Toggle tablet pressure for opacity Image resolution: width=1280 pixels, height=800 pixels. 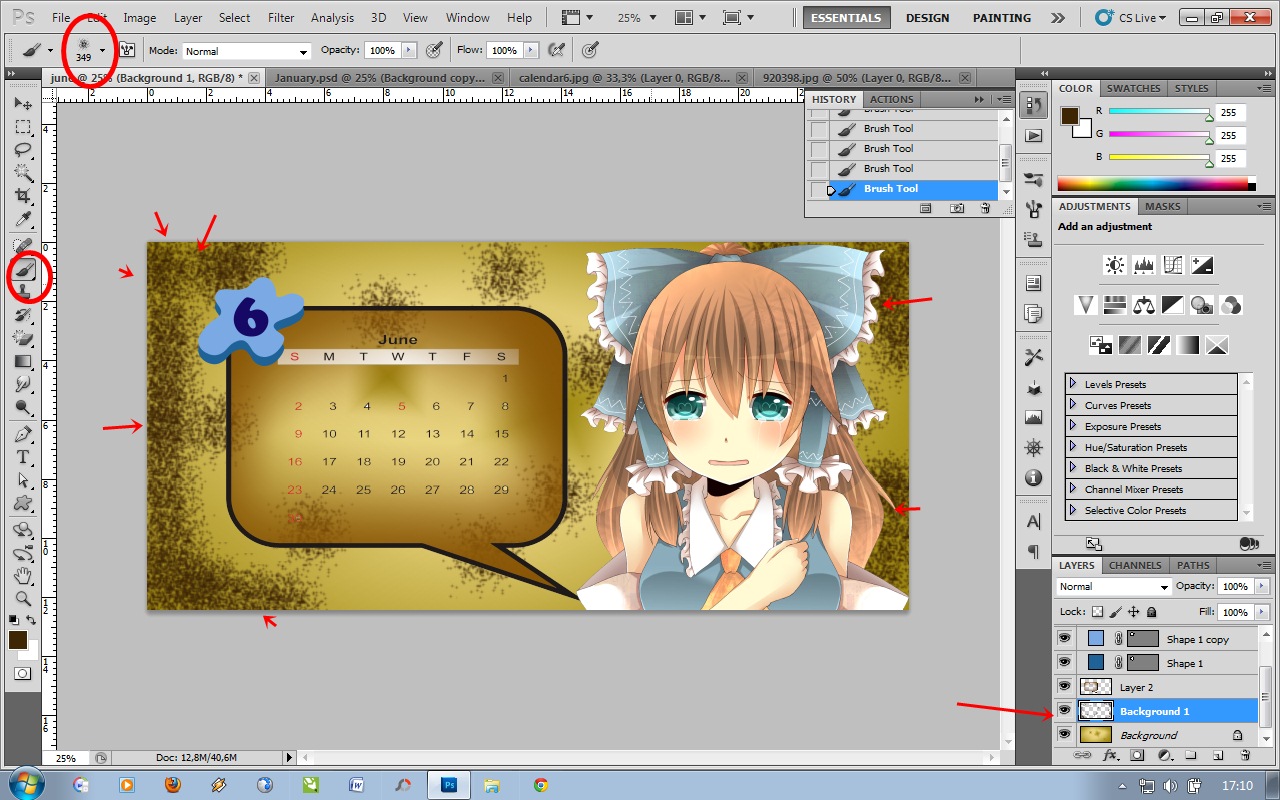[x=434, y=50]
